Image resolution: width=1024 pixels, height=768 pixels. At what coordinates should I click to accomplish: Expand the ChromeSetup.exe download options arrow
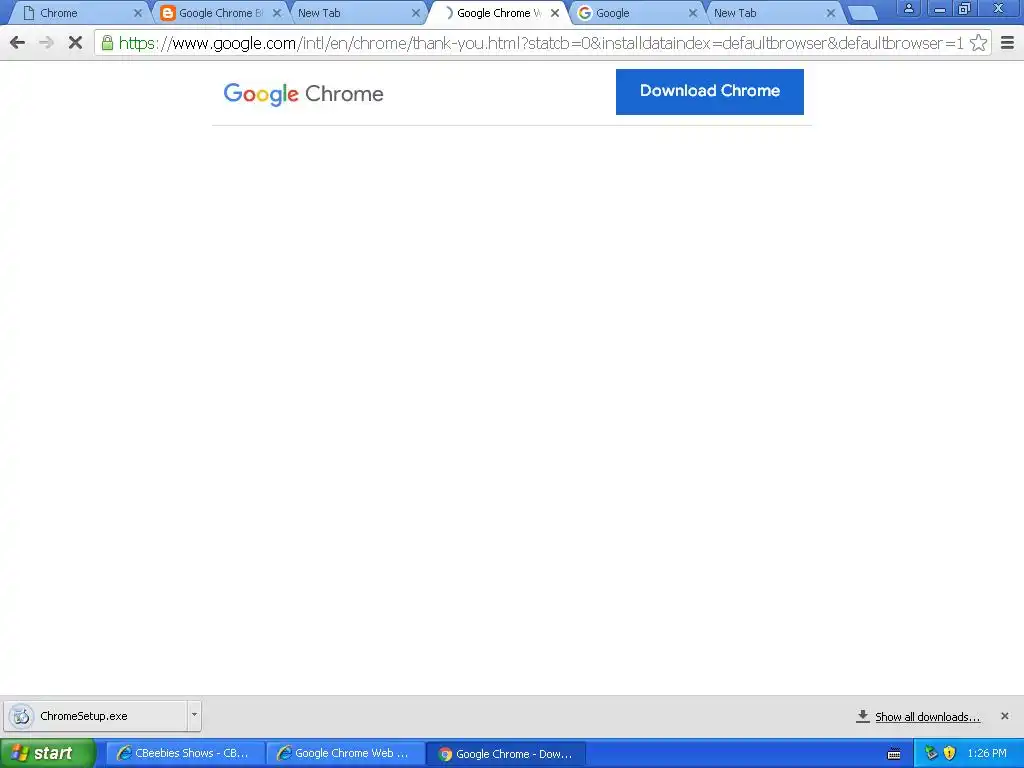pyautogui.click(x=194, y=716)
